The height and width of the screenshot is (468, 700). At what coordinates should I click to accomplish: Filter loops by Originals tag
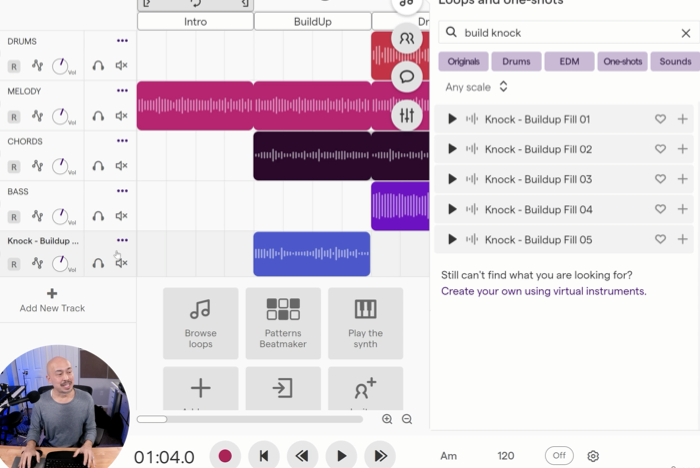pyautogui.click(x=463, y=61)
